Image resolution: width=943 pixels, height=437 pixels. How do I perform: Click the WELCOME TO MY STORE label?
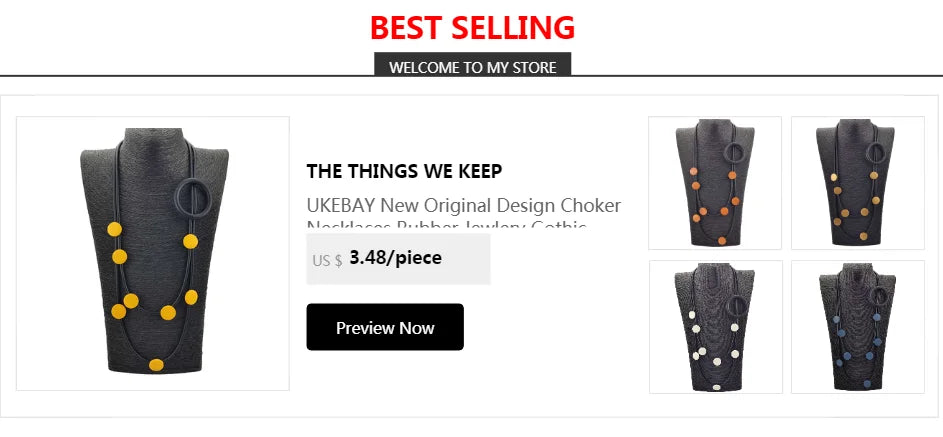coord(472,67)
